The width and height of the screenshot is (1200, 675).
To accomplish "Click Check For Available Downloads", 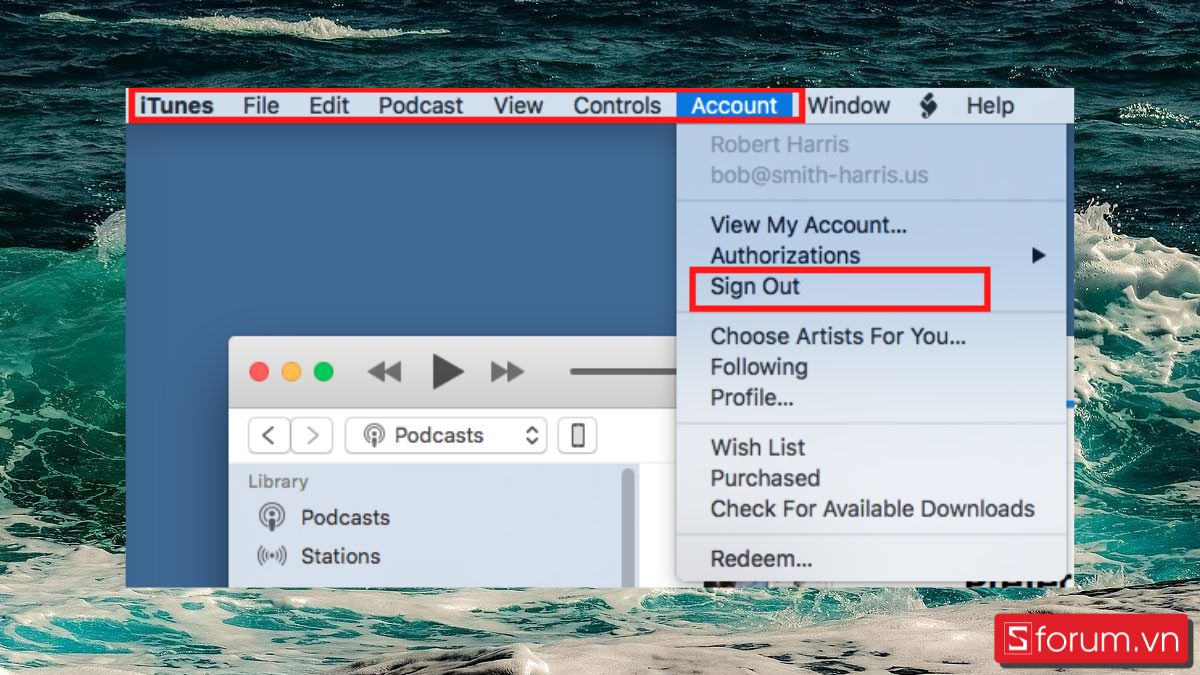I will point(872,509).
